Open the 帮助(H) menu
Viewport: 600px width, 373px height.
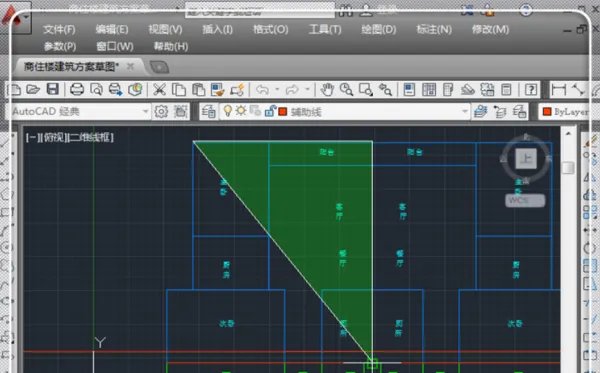coord(171,47)
